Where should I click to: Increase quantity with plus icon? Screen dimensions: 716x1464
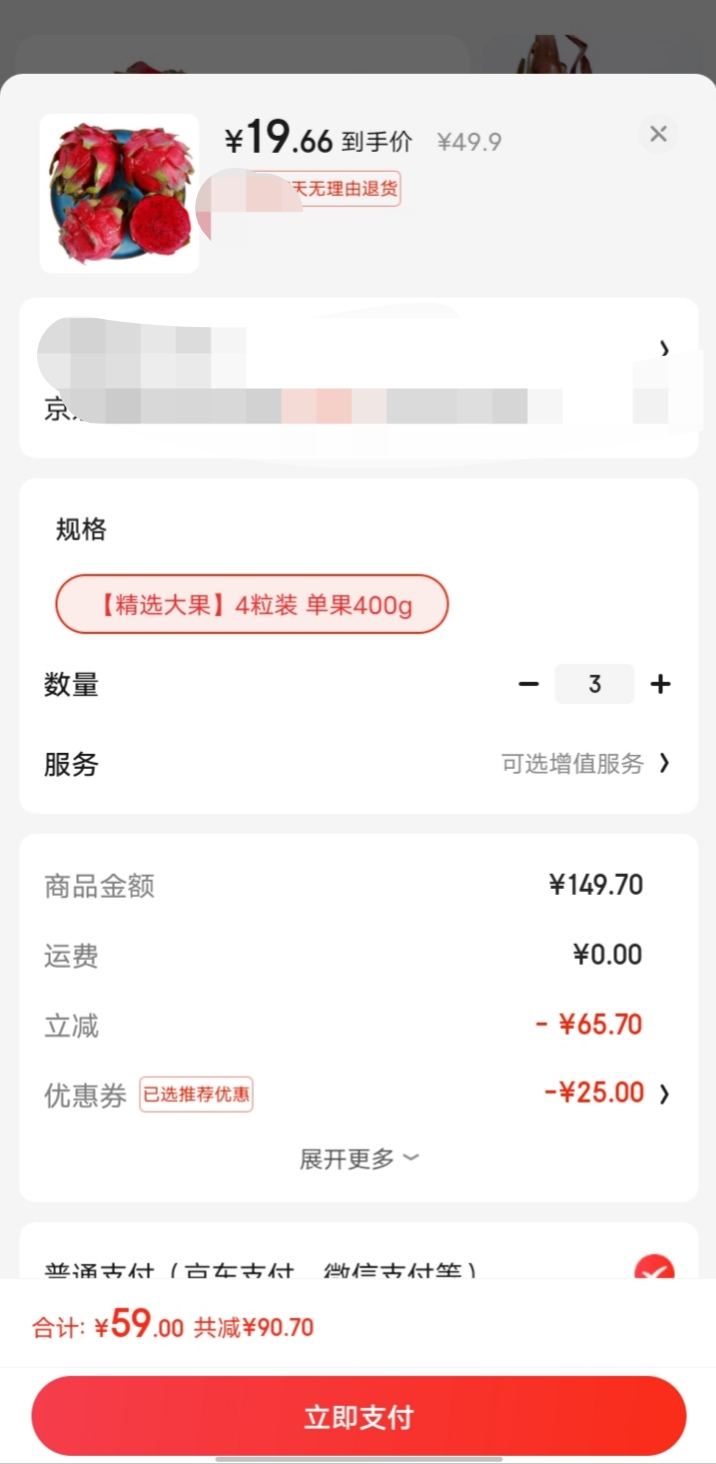(660, 684)
